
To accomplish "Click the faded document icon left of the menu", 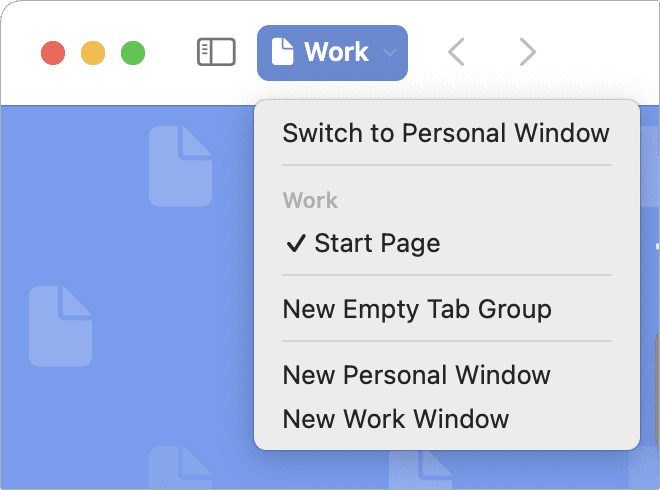I will [x=60, y=325].
